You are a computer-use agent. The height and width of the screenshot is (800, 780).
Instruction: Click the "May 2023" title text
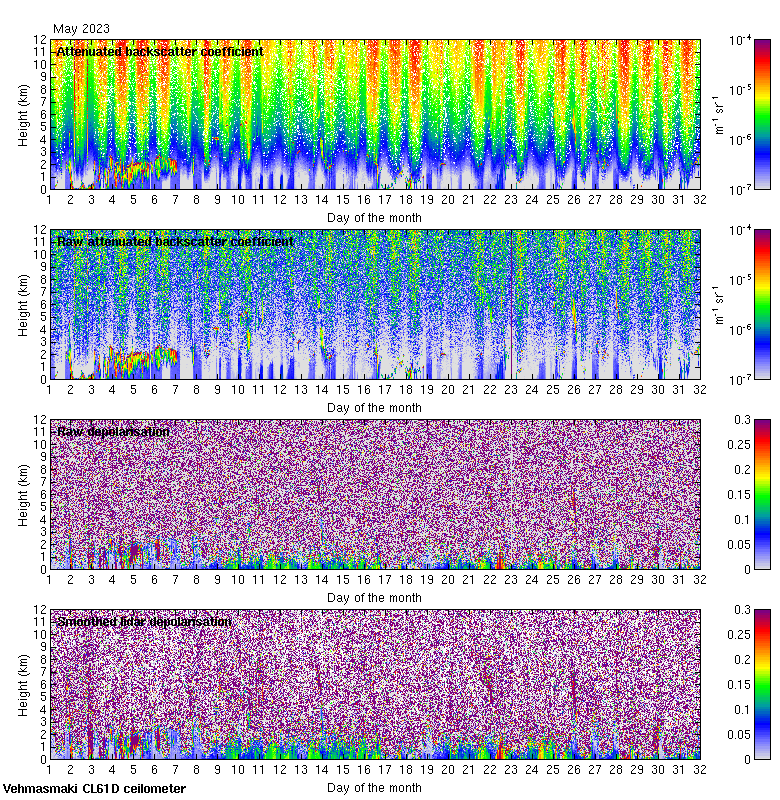coord(81,29)
